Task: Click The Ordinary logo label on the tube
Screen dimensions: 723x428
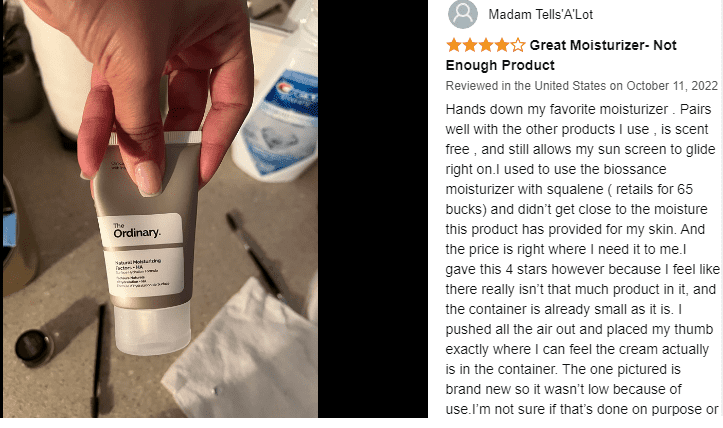Action: tap(140, 230)
